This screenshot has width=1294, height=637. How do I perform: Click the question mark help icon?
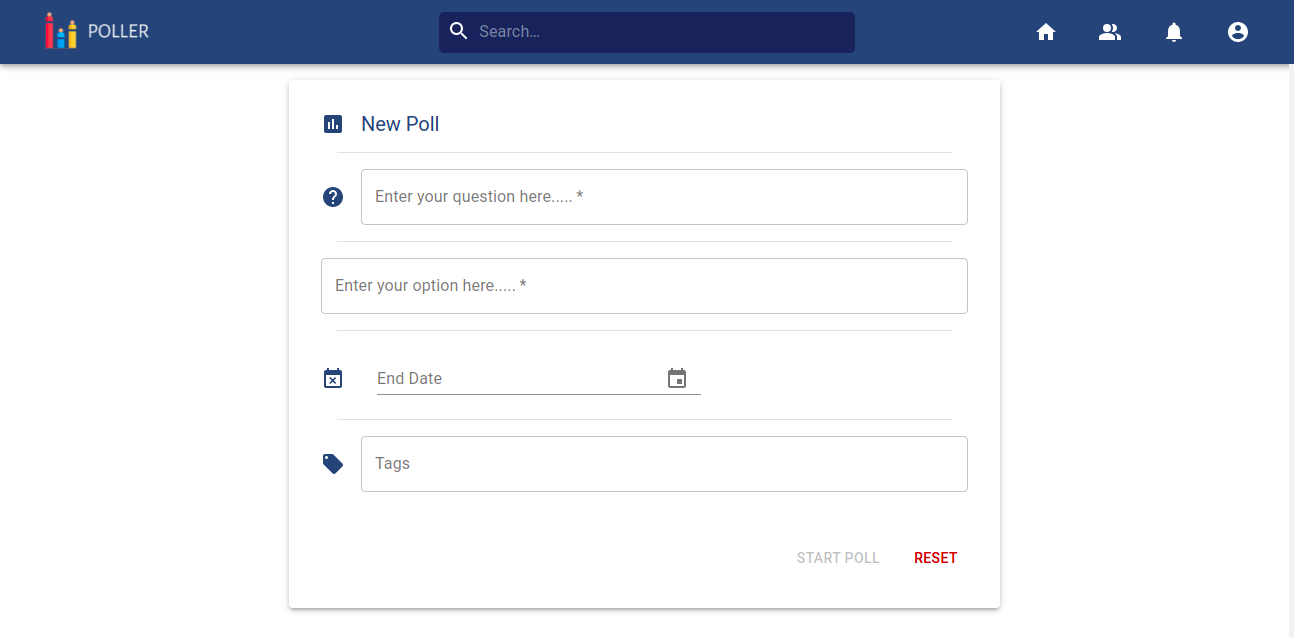pyautogui.click(x=333, y=197)
